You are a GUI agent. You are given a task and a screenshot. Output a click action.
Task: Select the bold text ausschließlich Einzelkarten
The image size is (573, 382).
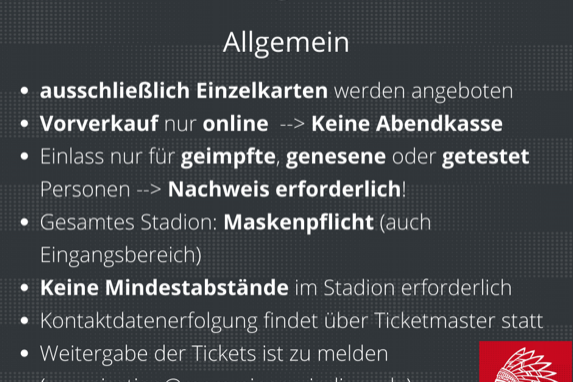[184, 91]
